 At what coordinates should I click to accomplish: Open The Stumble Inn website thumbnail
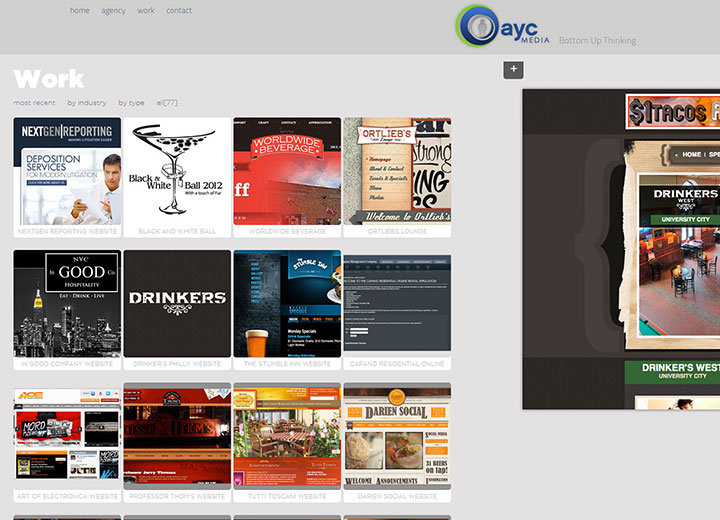(287, 303)
